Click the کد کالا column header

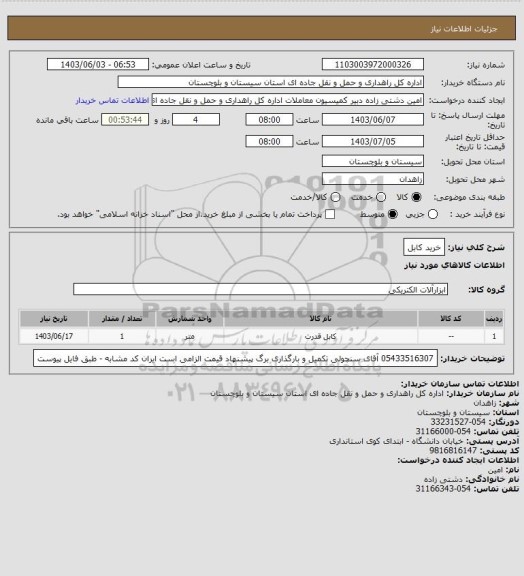coord(451,318)
